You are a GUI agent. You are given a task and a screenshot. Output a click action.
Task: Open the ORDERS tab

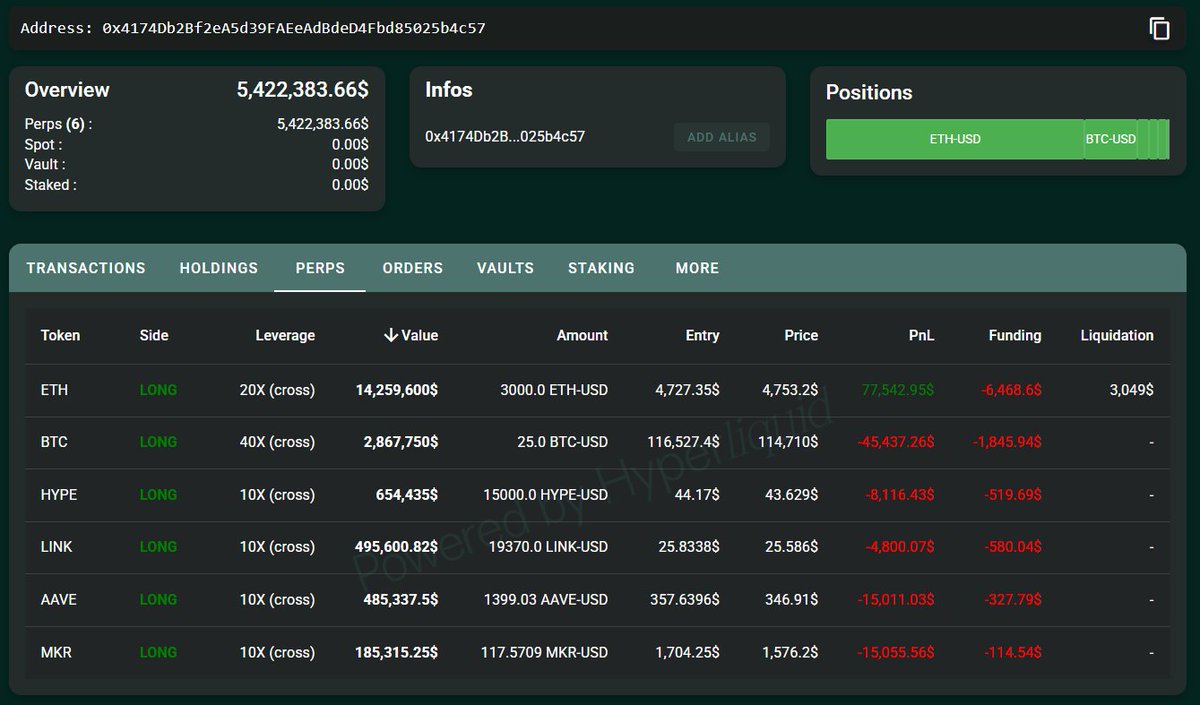413,268
